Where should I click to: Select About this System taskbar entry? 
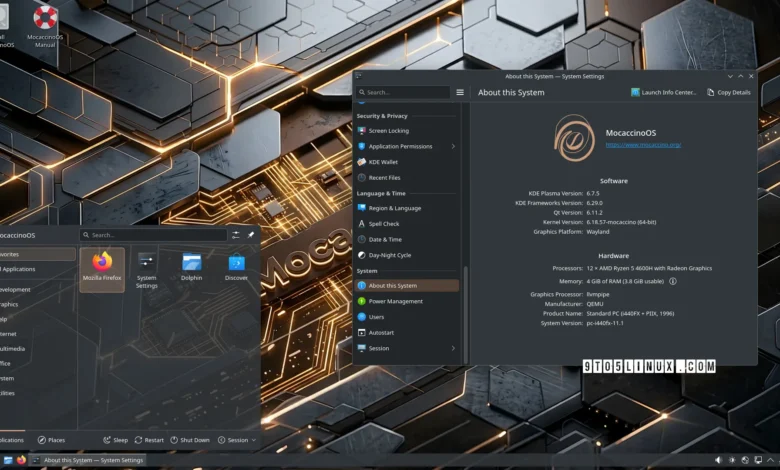(88, 460)
